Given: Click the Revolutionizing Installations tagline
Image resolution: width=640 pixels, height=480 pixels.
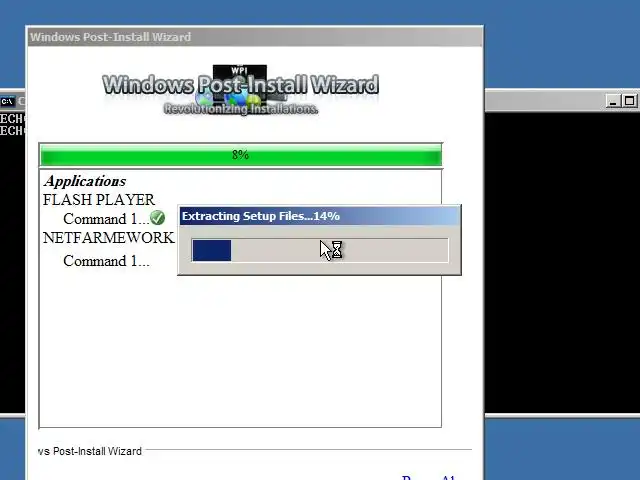Looking at the screenshot, I should [x=240, y=109].
